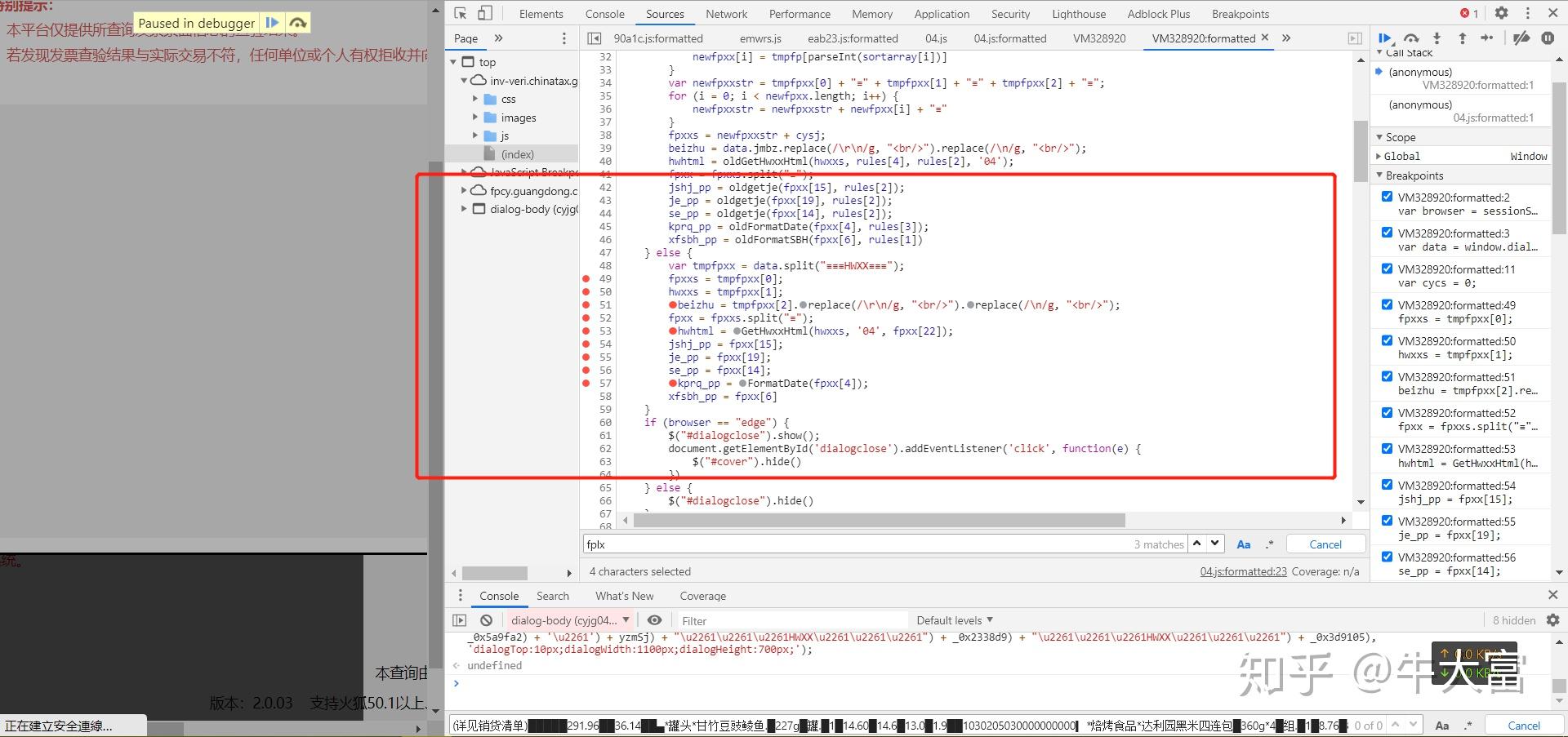Resume script execution in the Sources debugger
1568x737 pixels.
(x=1385, y=38)
